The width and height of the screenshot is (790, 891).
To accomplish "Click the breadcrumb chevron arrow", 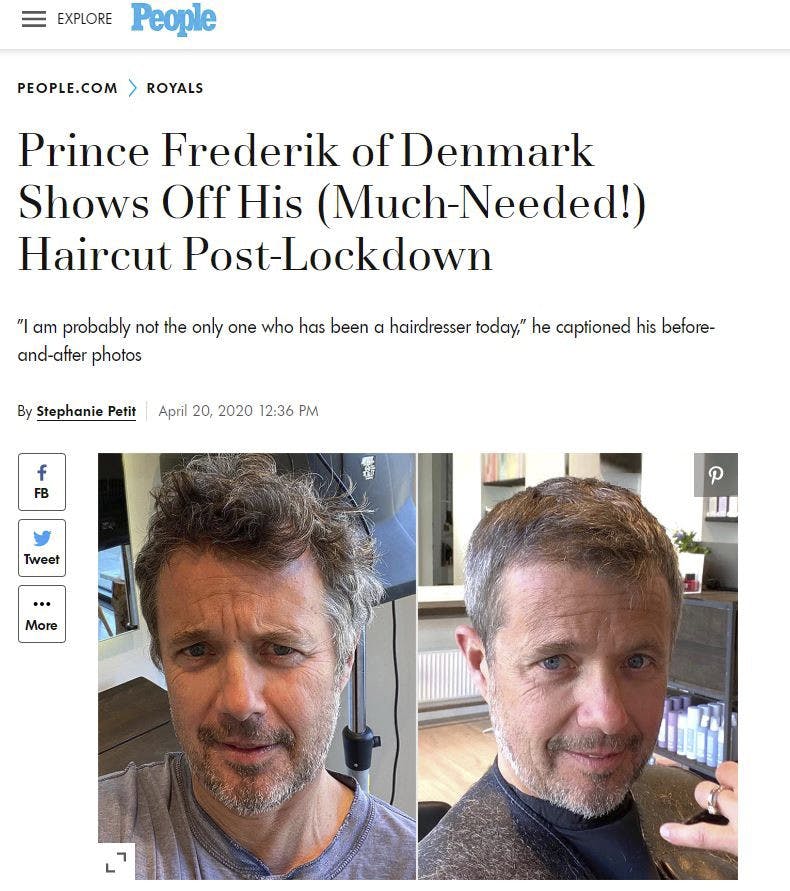I will pyautogui.click(x=132, y=88).
